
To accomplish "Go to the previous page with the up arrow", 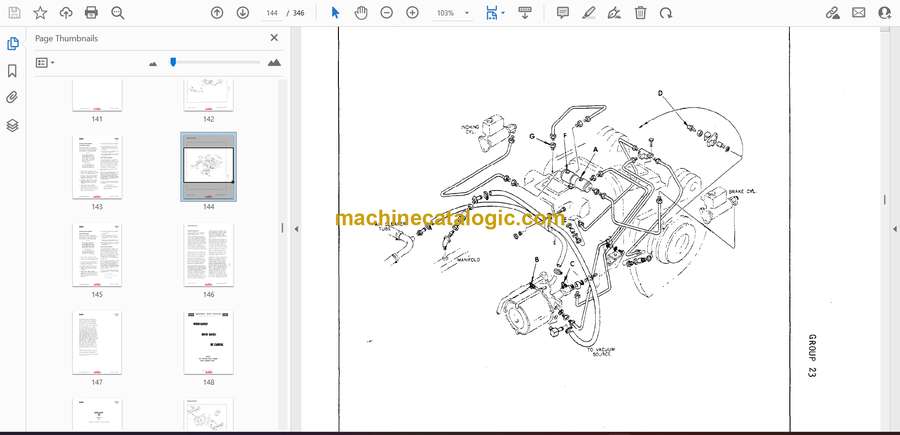I will click(x=217, y=13).
